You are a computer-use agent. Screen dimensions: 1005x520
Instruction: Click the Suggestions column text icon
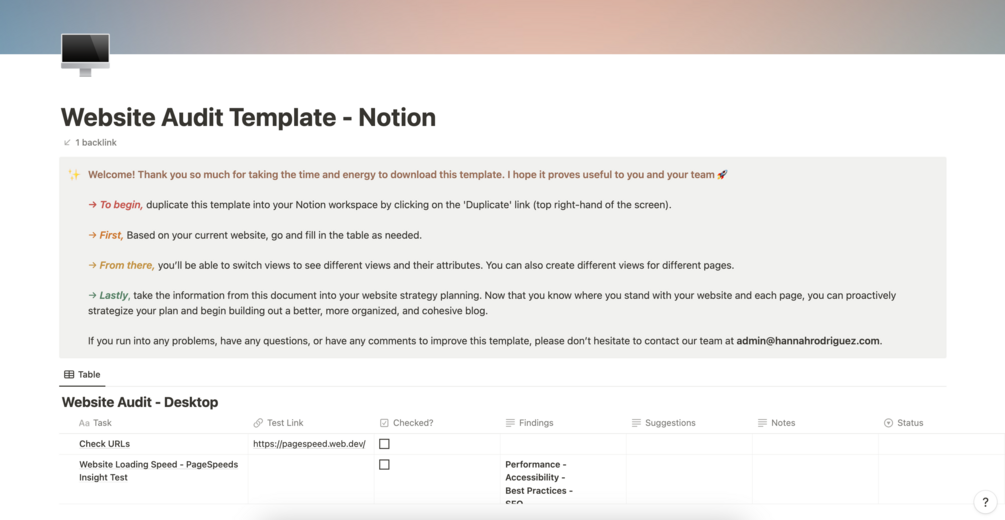636,423
